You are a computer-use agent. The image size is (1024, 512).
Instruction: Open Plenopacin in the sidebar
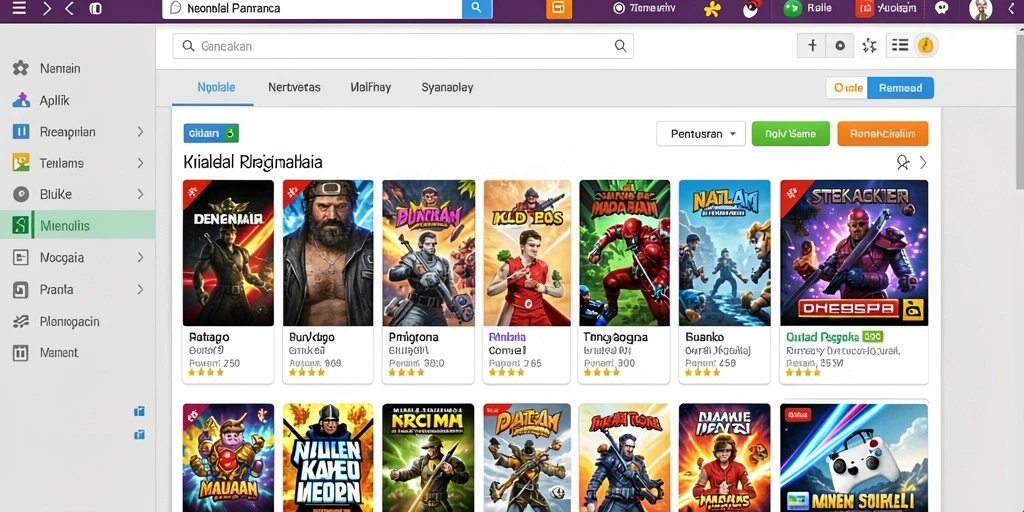point(69,321)
